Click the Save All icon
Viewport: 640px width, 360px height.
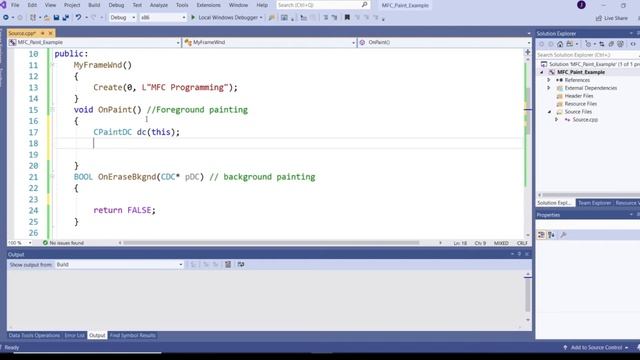coord(65,18)
